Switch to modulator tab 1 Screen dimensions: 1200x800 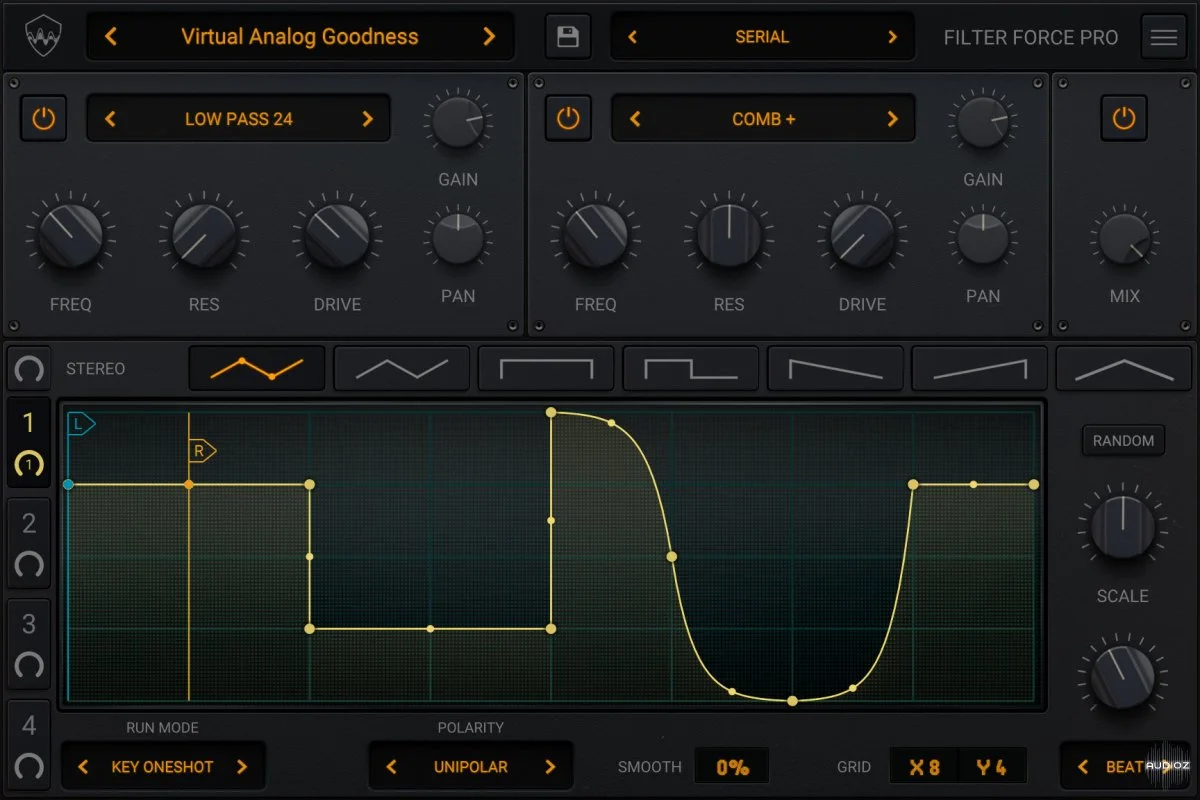click(29, 442)
